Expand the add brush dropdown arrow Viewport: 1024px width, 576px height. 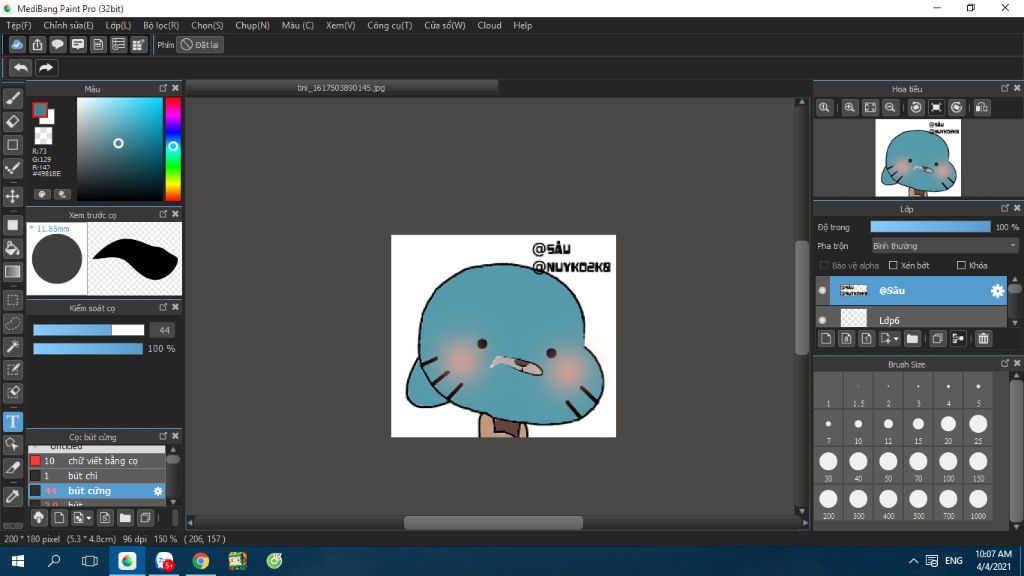(88, 519)
